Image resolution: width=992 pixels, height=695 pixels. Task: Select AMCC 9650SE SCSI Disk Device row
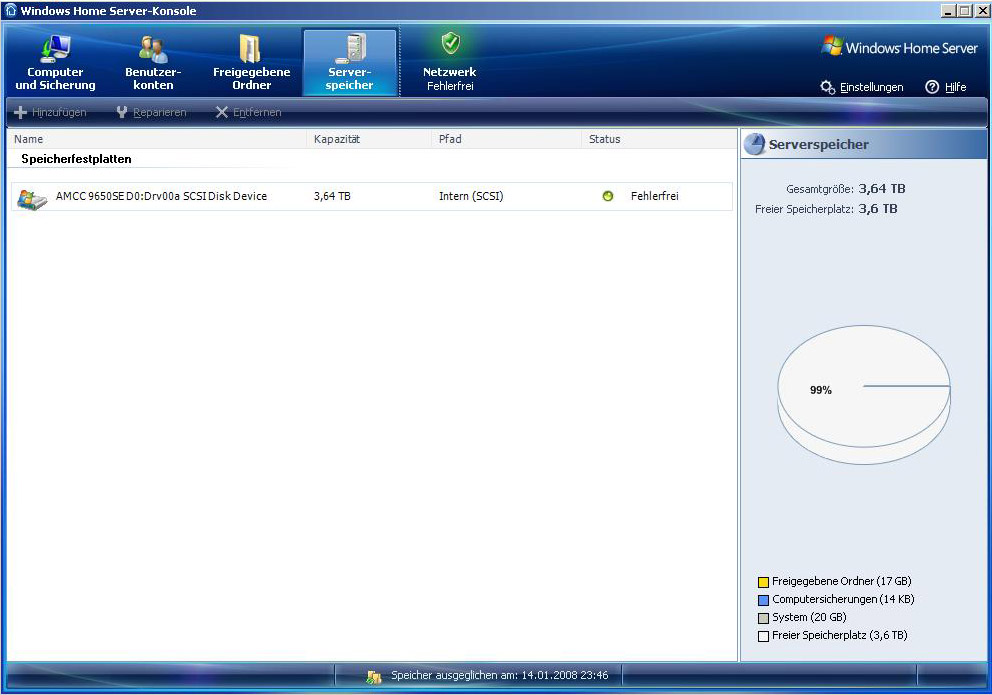point(372,197)
